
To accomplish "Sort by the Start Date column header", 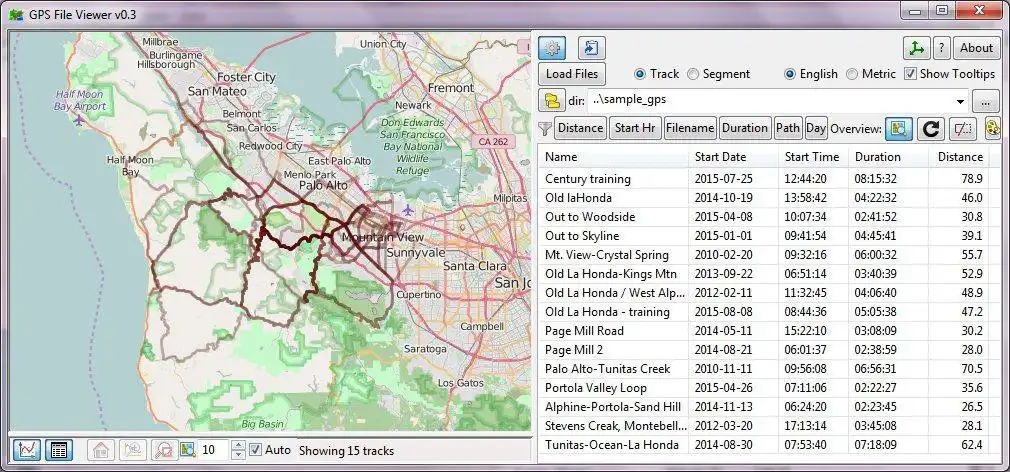I will click(733, 157).
